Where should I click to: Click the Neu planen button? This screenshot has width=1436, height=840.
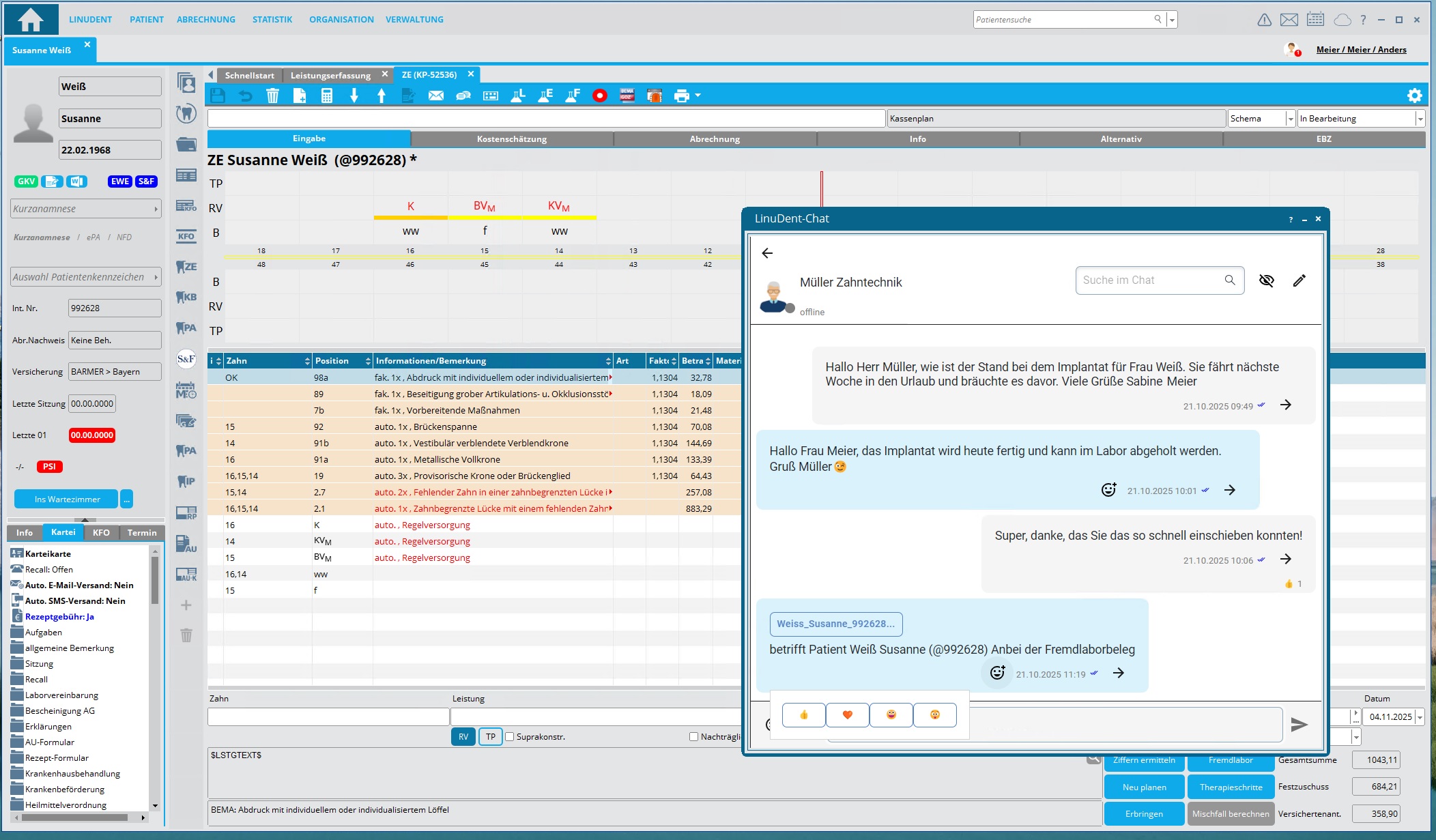pyautogui.click(x=1144, y=787)
